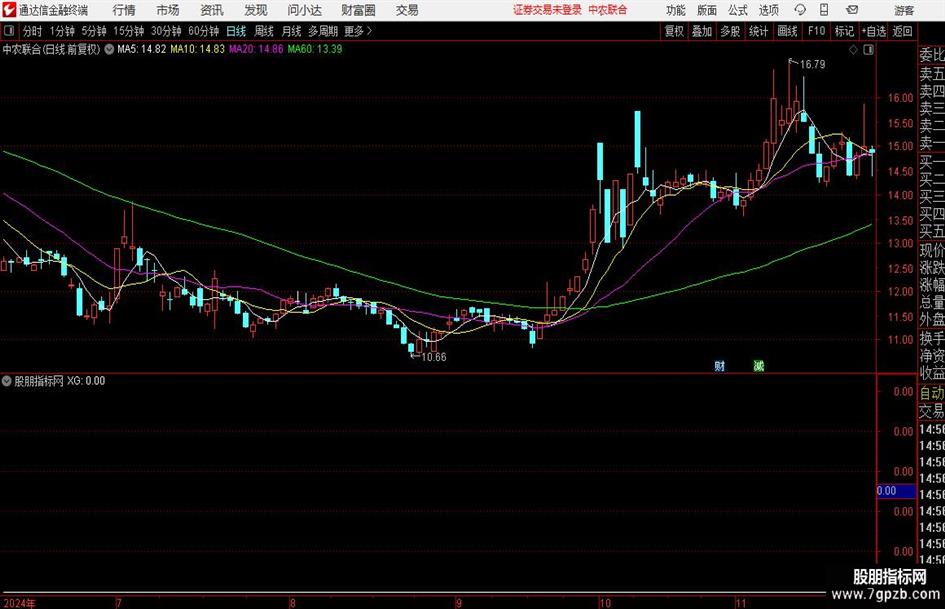Screen dimensions: 945x609
Task: Click the 通达信 red logo icon
Action: coord(9,10)
